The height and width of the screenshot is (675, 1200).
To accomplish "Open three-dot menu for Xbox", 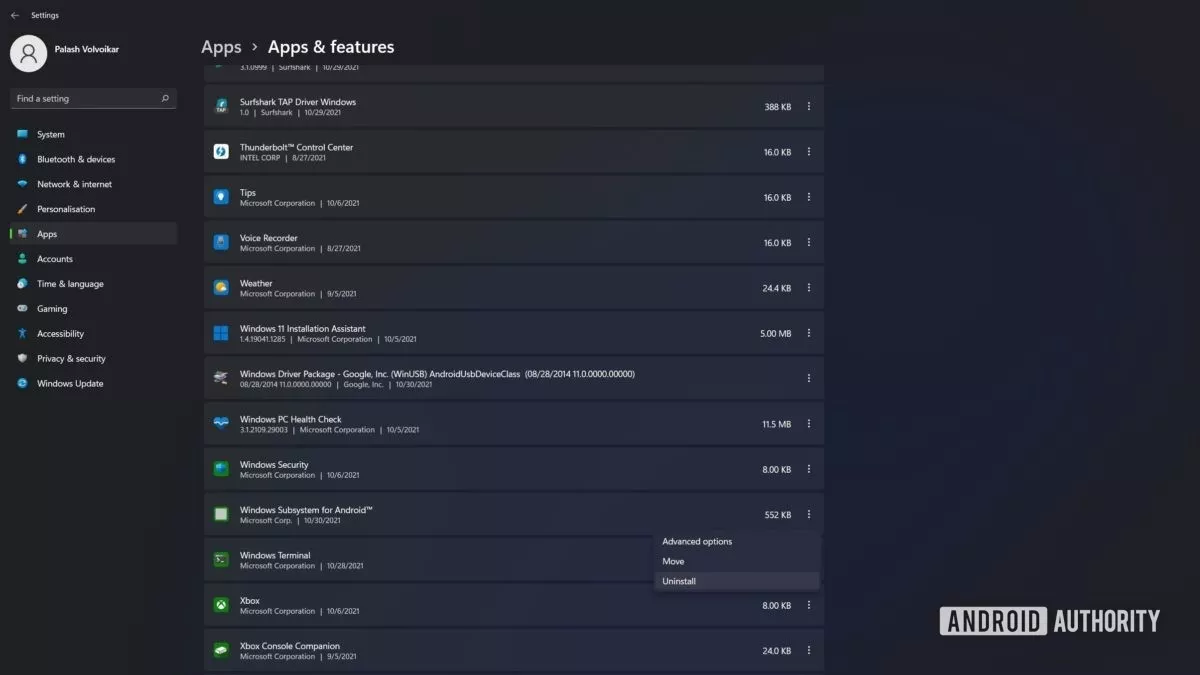I will click(x=809, y=605).
